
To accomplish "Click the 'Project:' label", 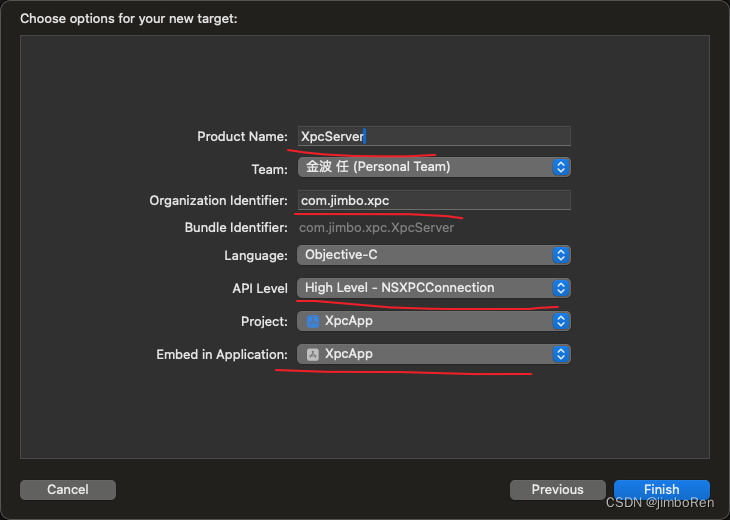I will coord(264,322).
